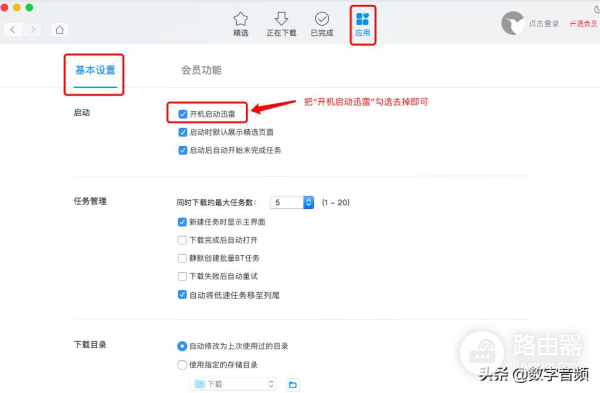Toggle 新建任务时显示主界面 checkbox
600x393 pixels.
182,222
